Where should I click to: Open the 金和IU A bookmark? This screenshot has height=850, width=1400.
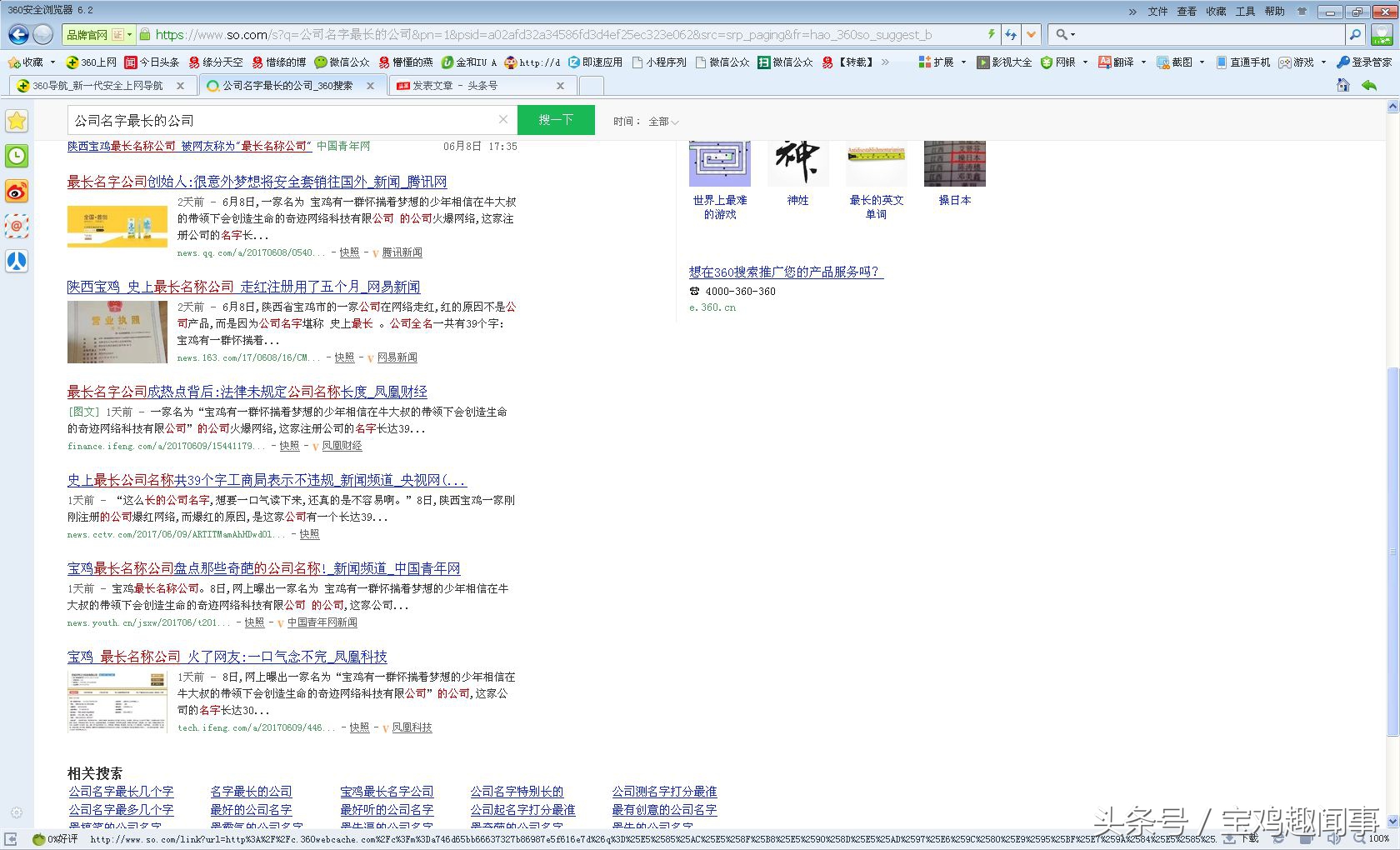pos(469,62)
